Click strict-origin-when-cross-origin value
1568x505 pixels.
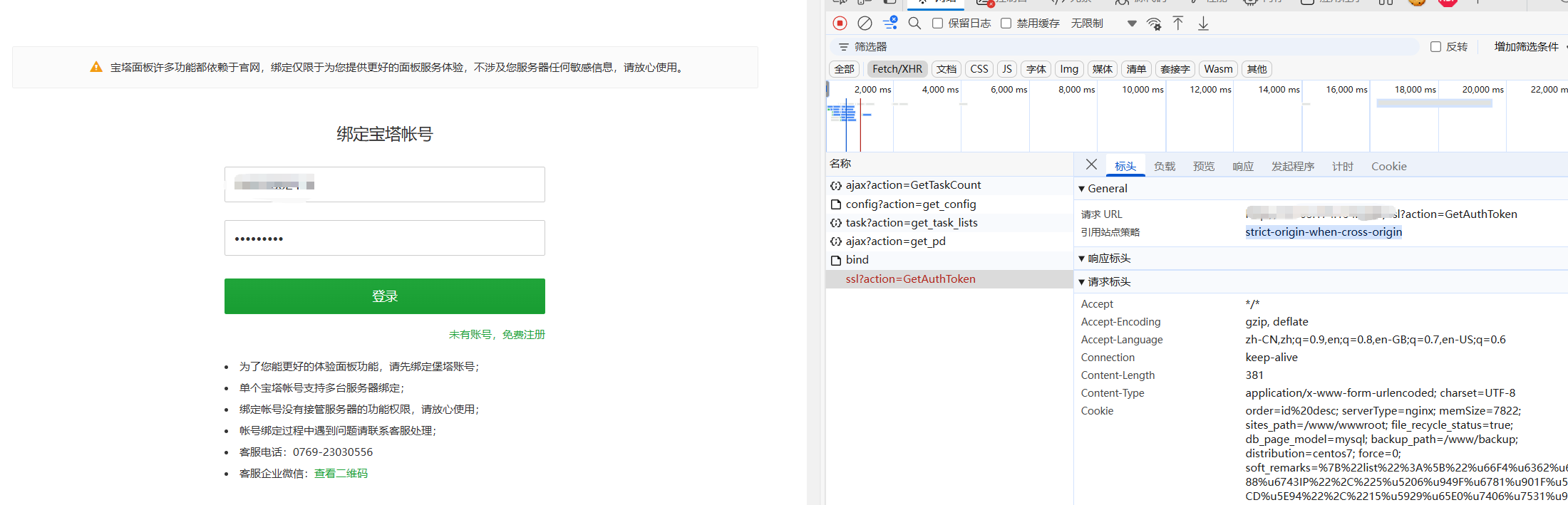[x=1324, y=232]
